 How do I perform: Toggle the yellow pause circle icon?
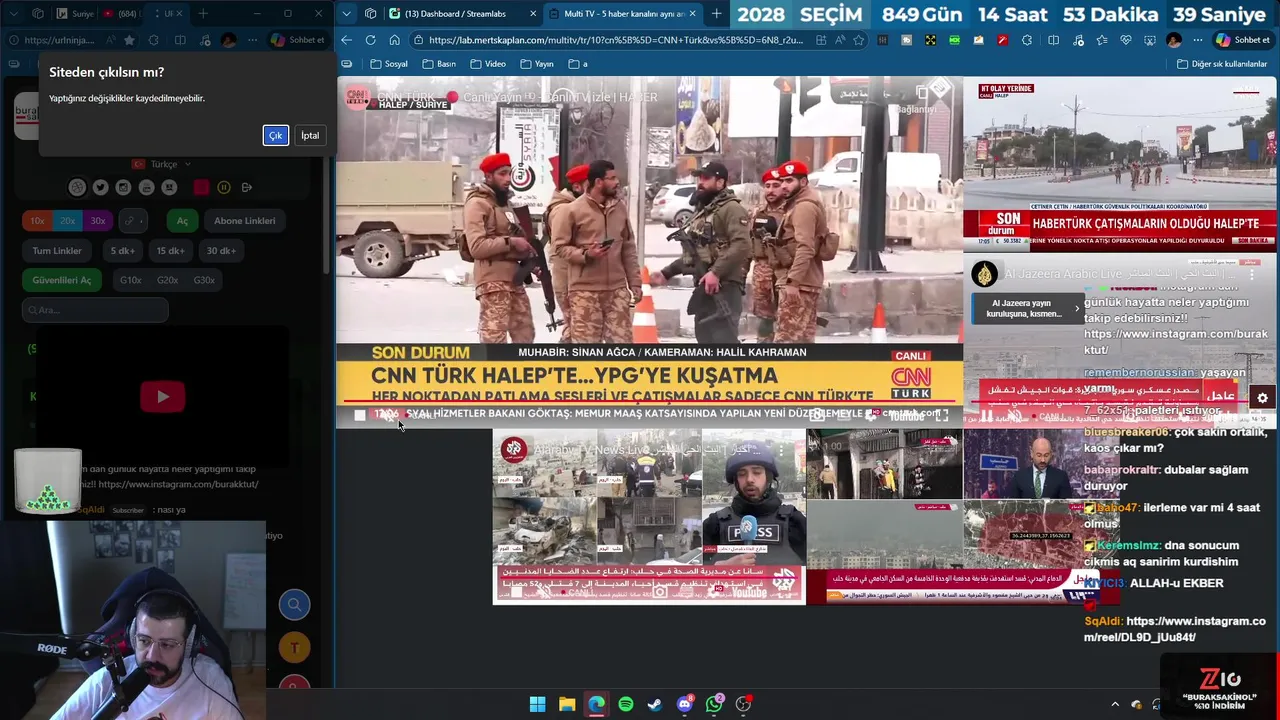click(224, 187)
